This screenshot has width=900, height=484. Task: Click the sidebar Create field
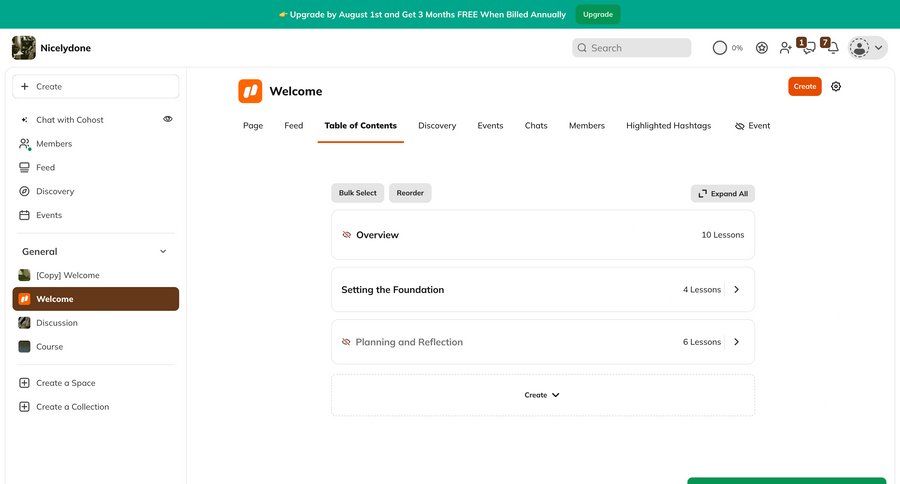(x=95, y=87)
